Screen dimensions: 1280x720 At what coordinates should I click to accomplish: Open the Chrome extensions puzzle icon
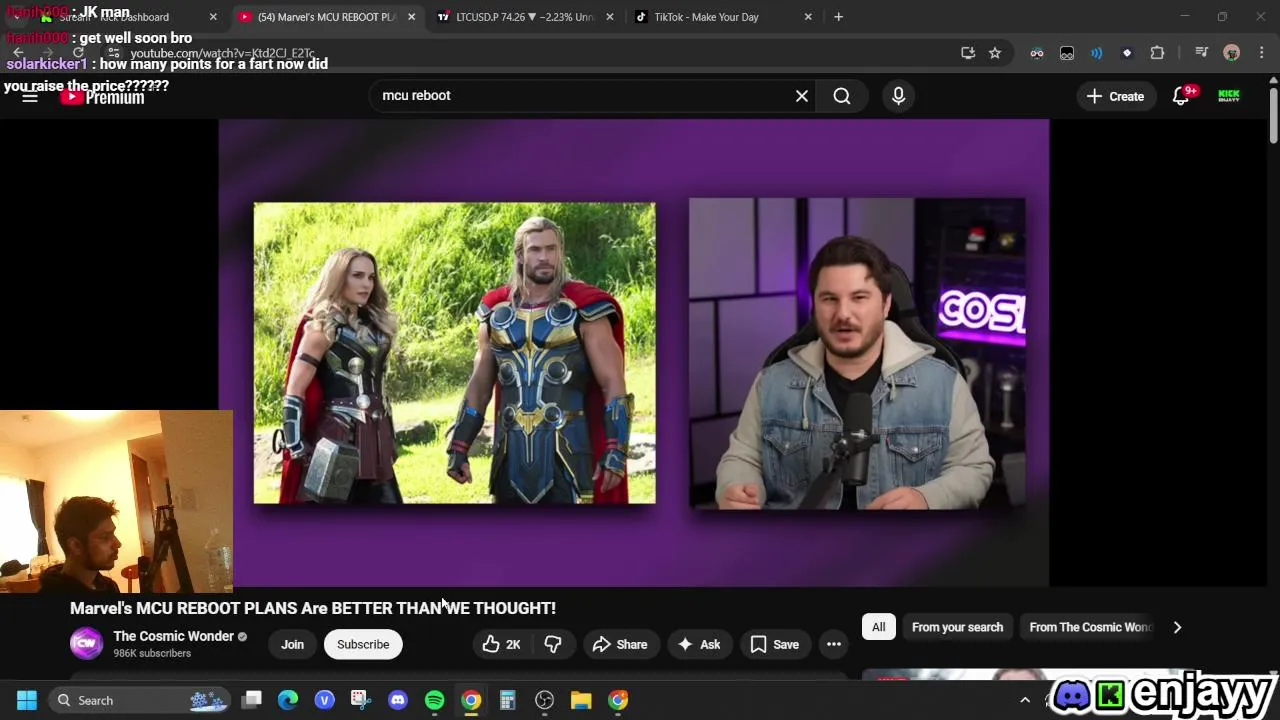click(x=1157, y=53)
